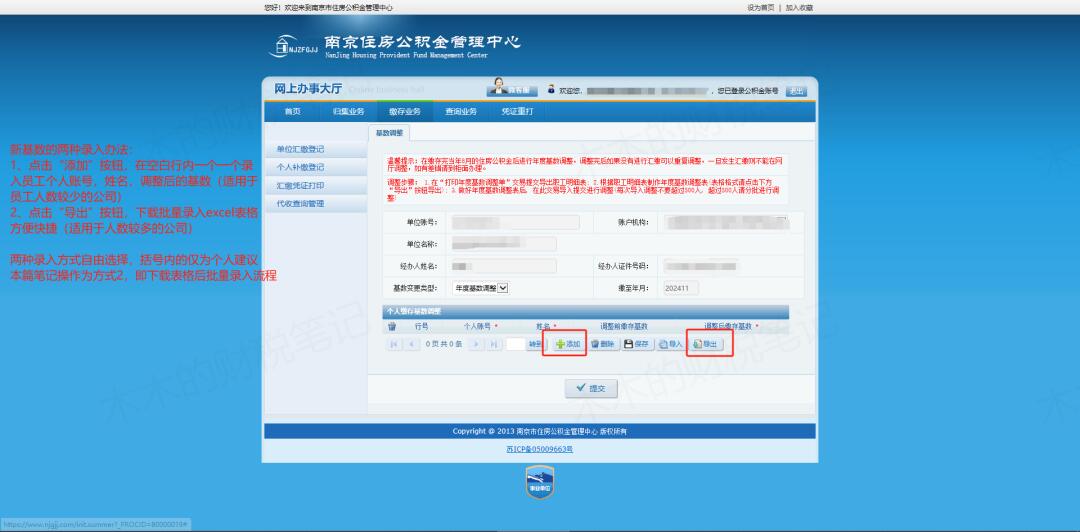
Task: Open 个人补缴登记 in the sidebar
Action: point(315,167)
